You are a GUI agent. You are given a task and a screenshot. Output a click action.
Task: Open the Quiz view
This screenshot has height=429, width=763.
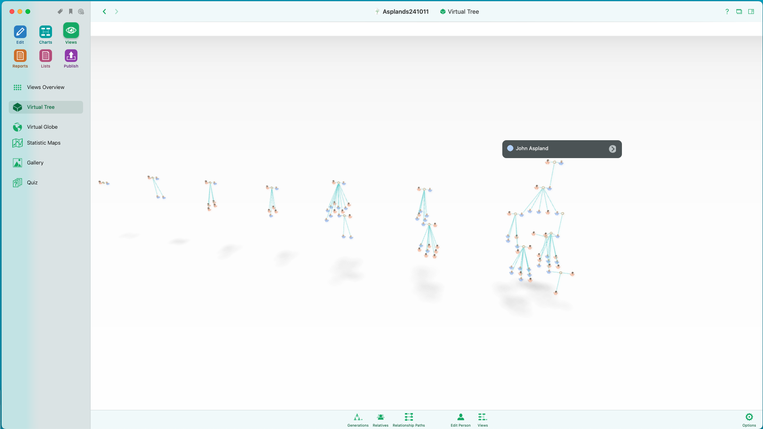pyautogui.click(x=46, y=182)
